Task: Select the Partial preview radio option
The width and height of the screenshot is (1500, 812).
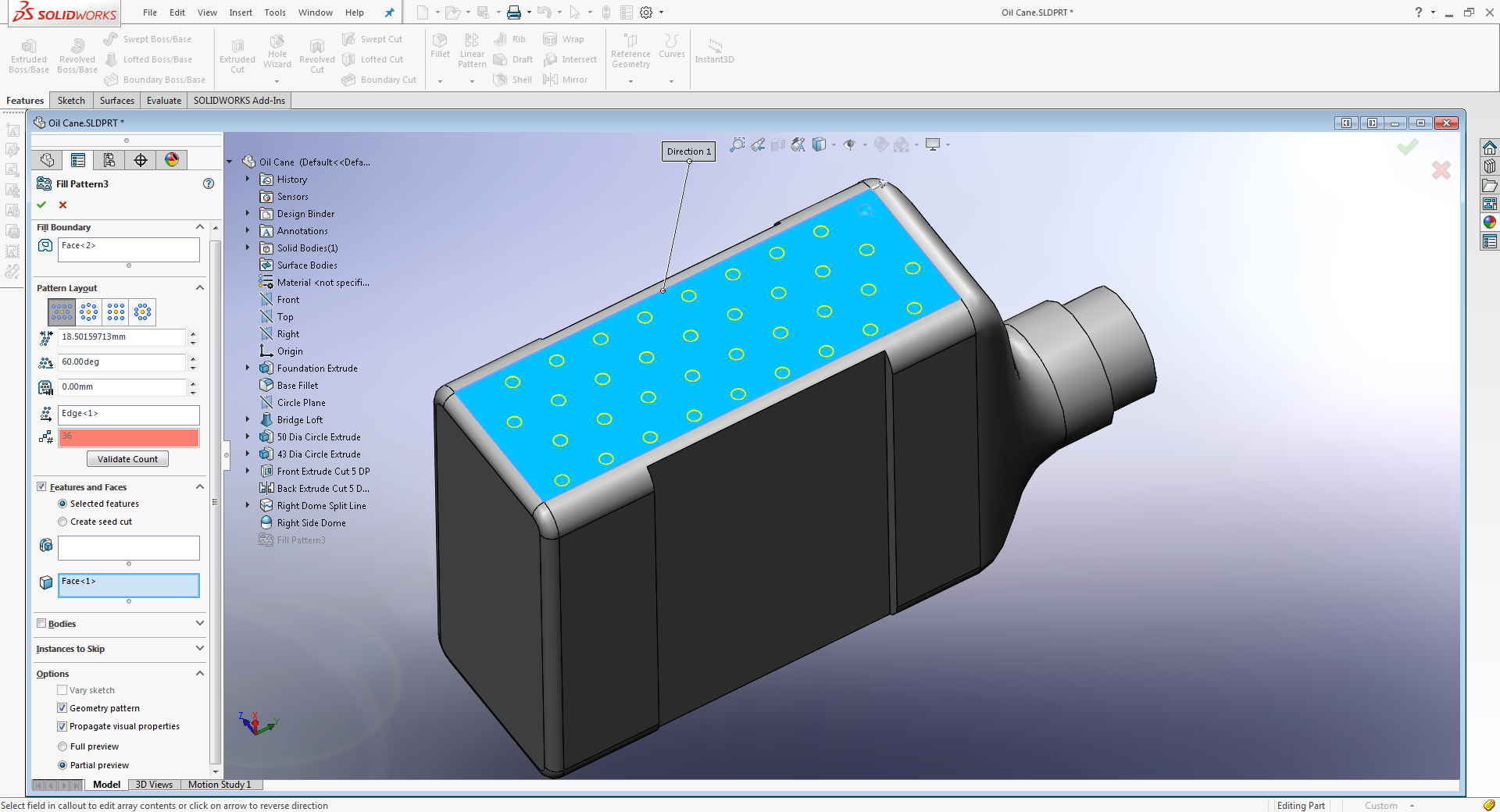Action: [62, 765]
